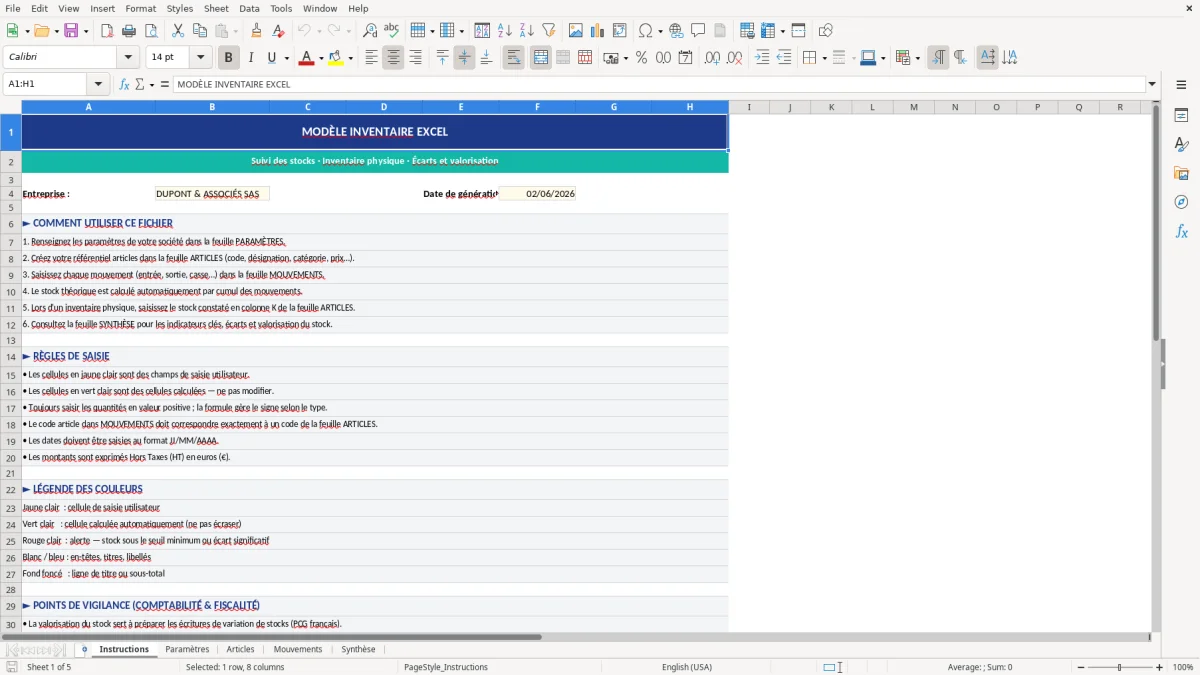The width and height of the screenshot is (1200, 675).
Task: Open underline style dropdown arrow
Action: (287, 58)
